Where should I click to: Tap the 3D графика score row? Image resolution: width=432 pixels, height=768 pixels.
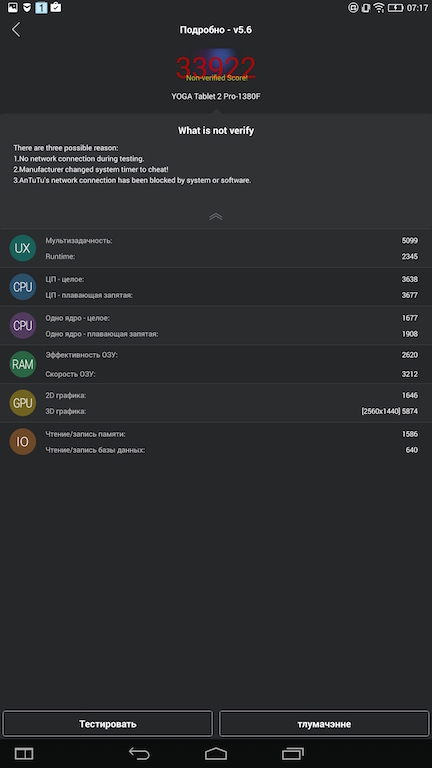tap(232, 411)
